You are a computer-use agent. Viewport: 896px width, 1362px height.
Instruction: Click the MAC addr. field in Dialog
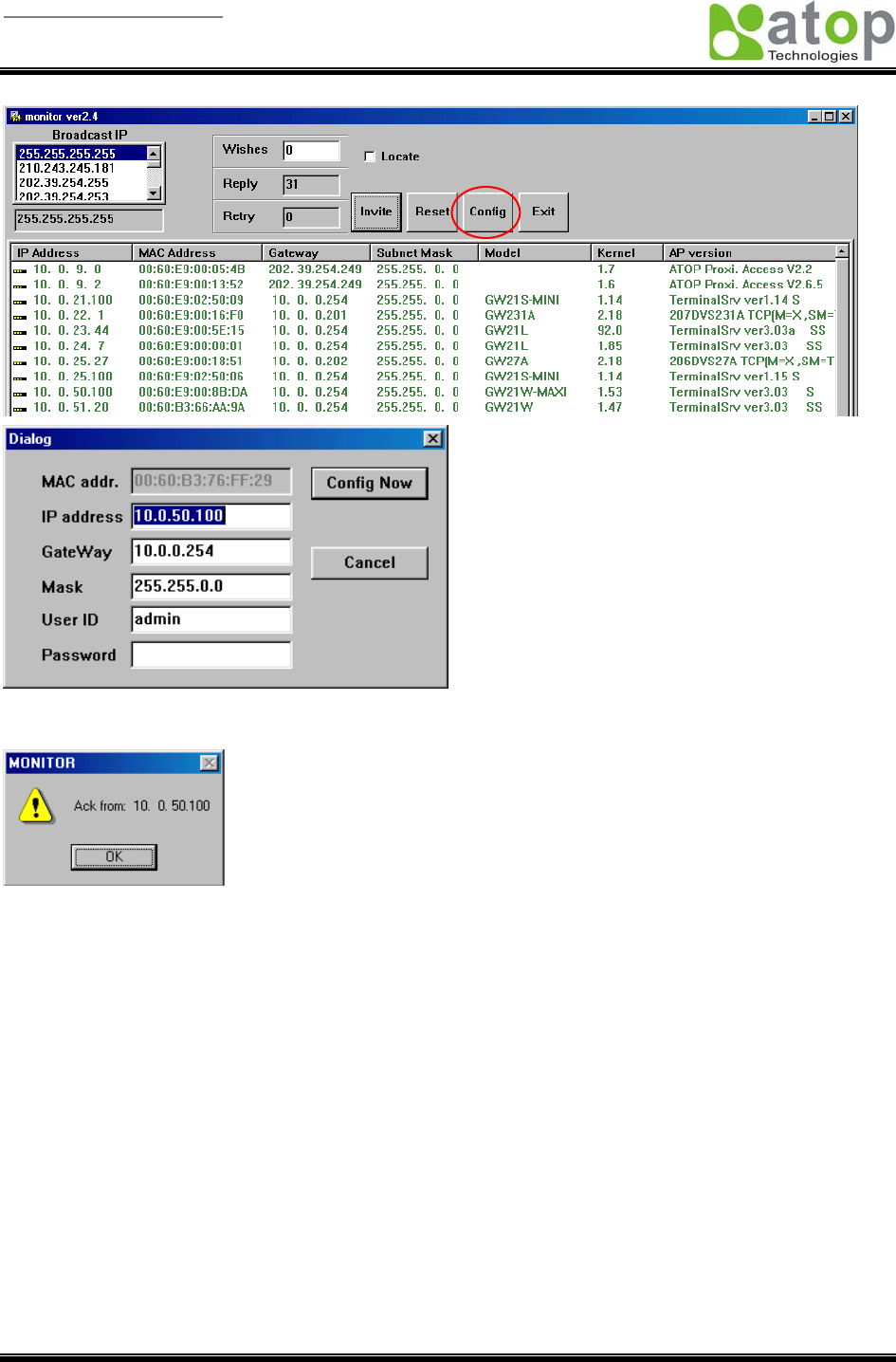(211, 481)
